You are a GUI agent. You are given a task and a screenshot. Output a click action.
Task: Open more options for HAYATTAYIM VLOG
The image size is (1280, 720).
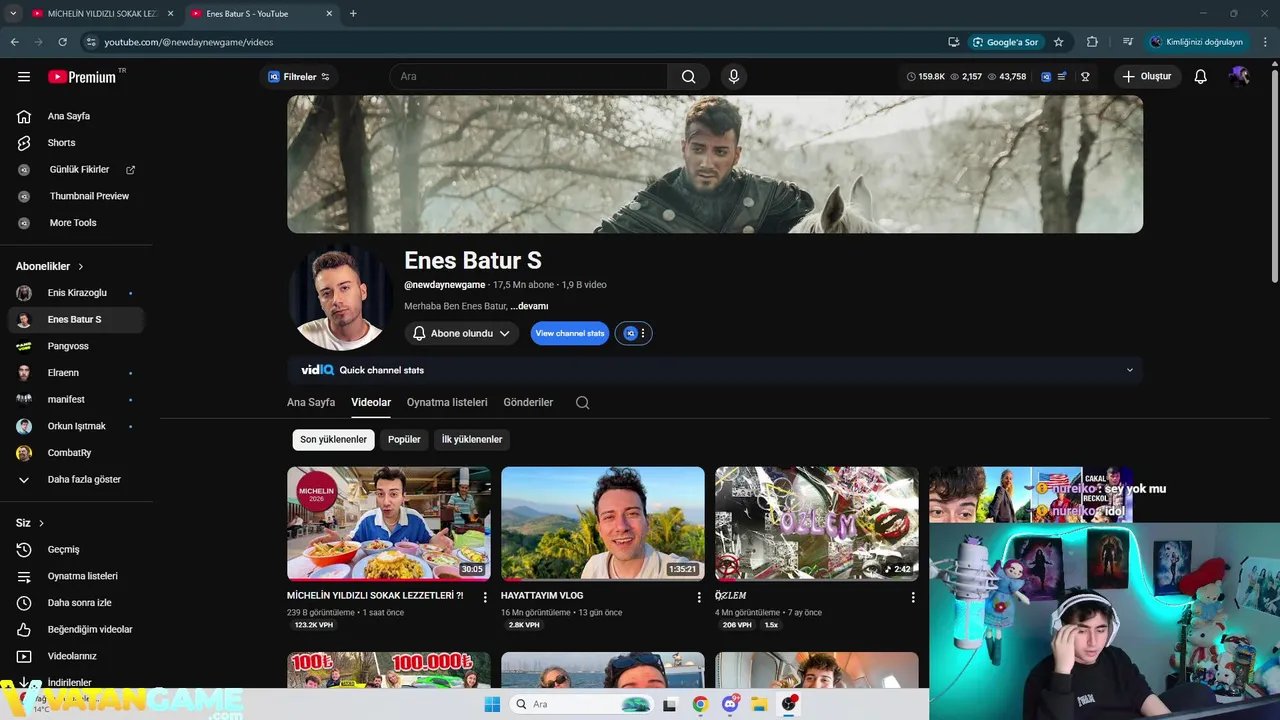coord(699,597)
